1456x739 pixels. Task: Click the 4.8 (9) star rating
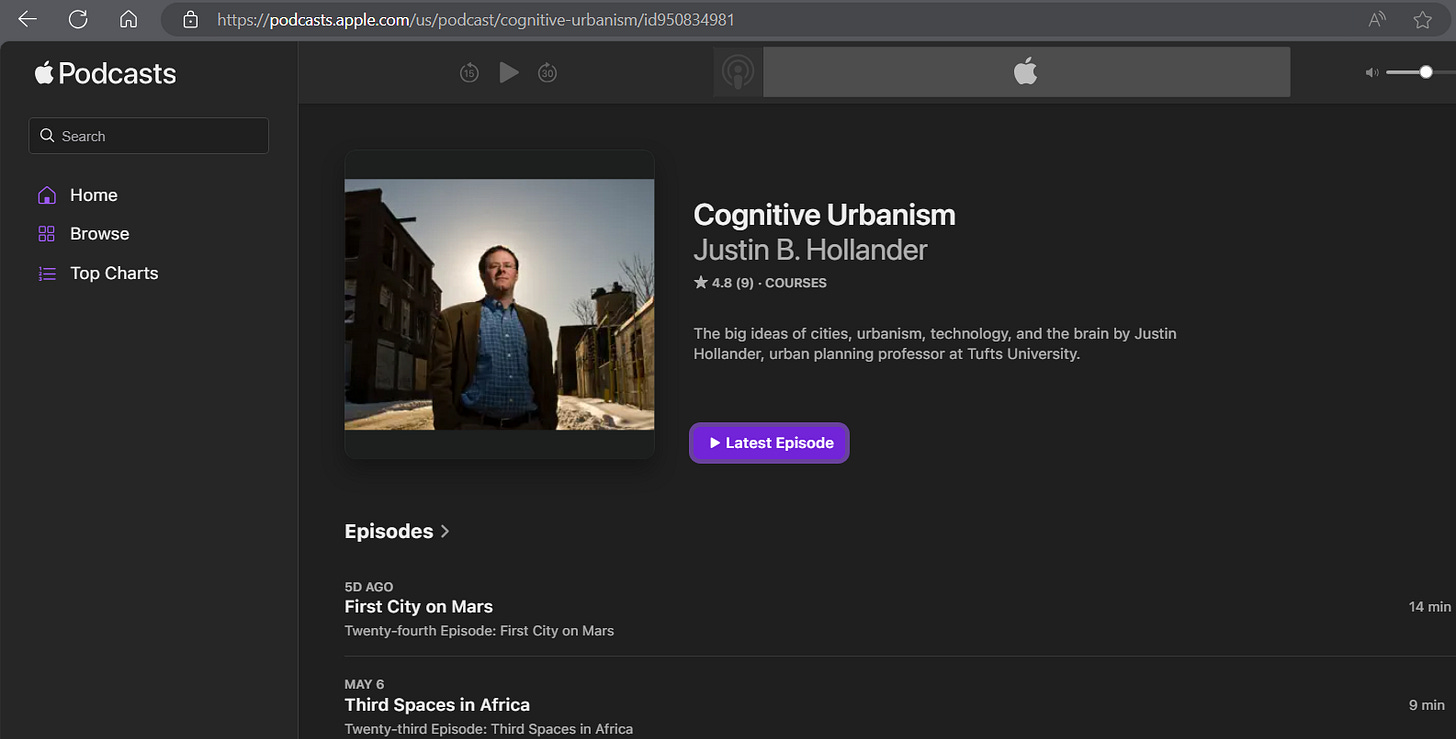(724, 283)
